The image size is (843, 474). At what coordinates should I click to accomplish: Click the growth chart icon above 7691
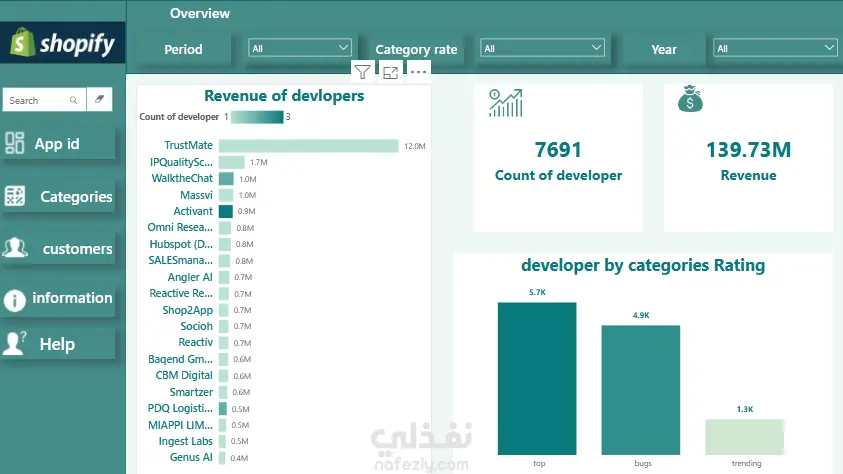[x=505, y=103]
